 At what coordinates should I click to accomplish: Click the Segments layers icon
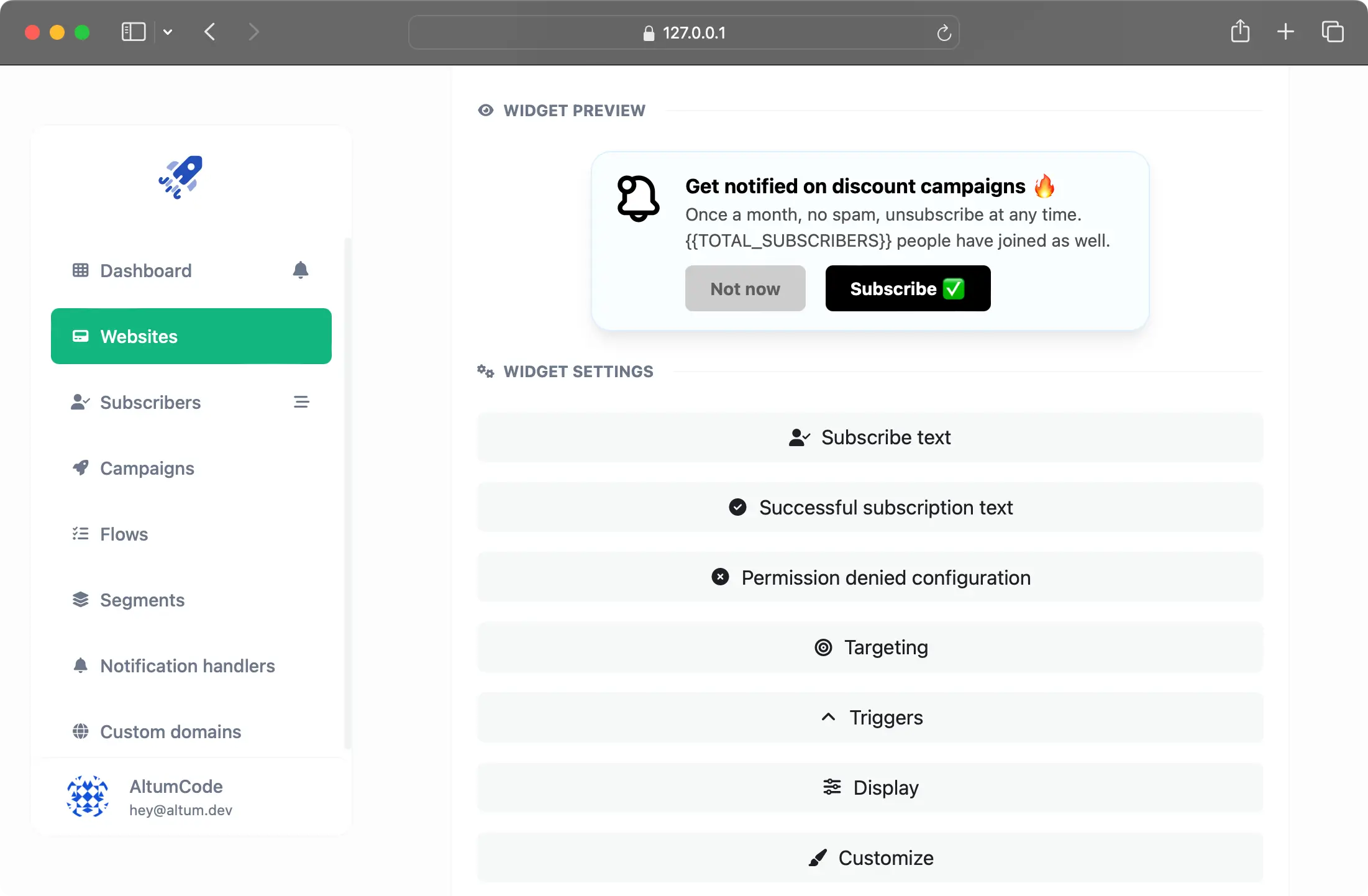point(80,600)
